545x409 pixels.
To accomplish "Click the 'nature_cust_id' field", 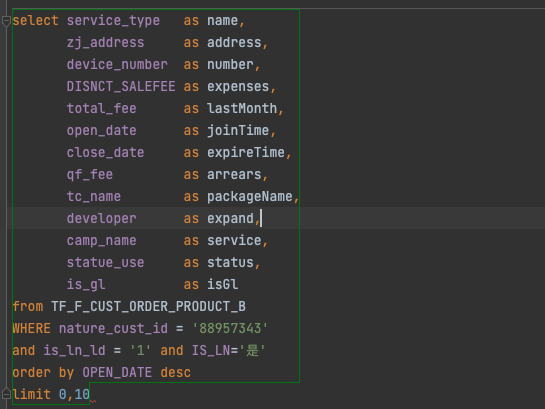I will point(113,328).
